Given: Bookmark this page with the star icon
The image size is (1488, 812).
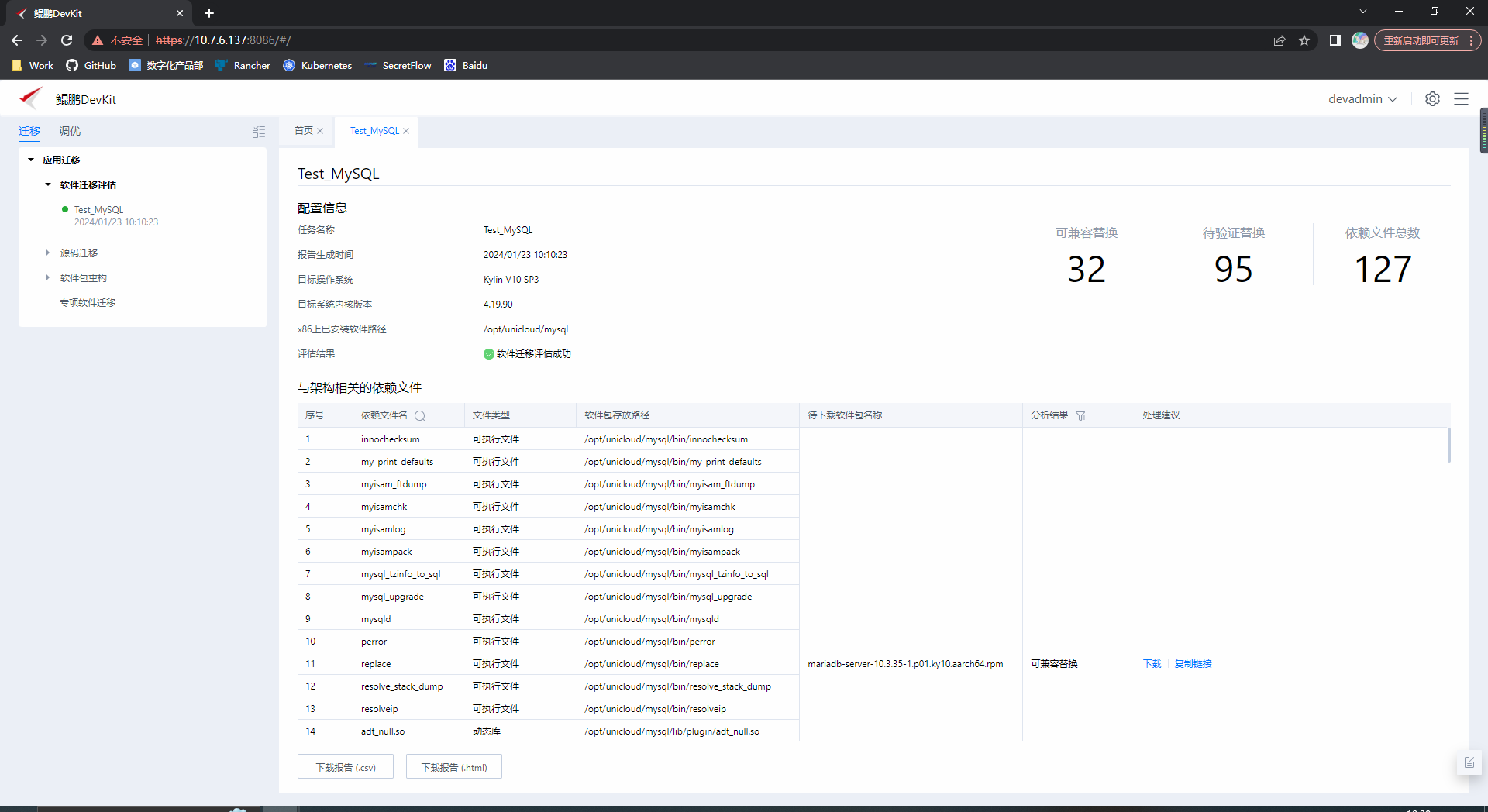Looking at the screenshot, I should (1304, 40).
